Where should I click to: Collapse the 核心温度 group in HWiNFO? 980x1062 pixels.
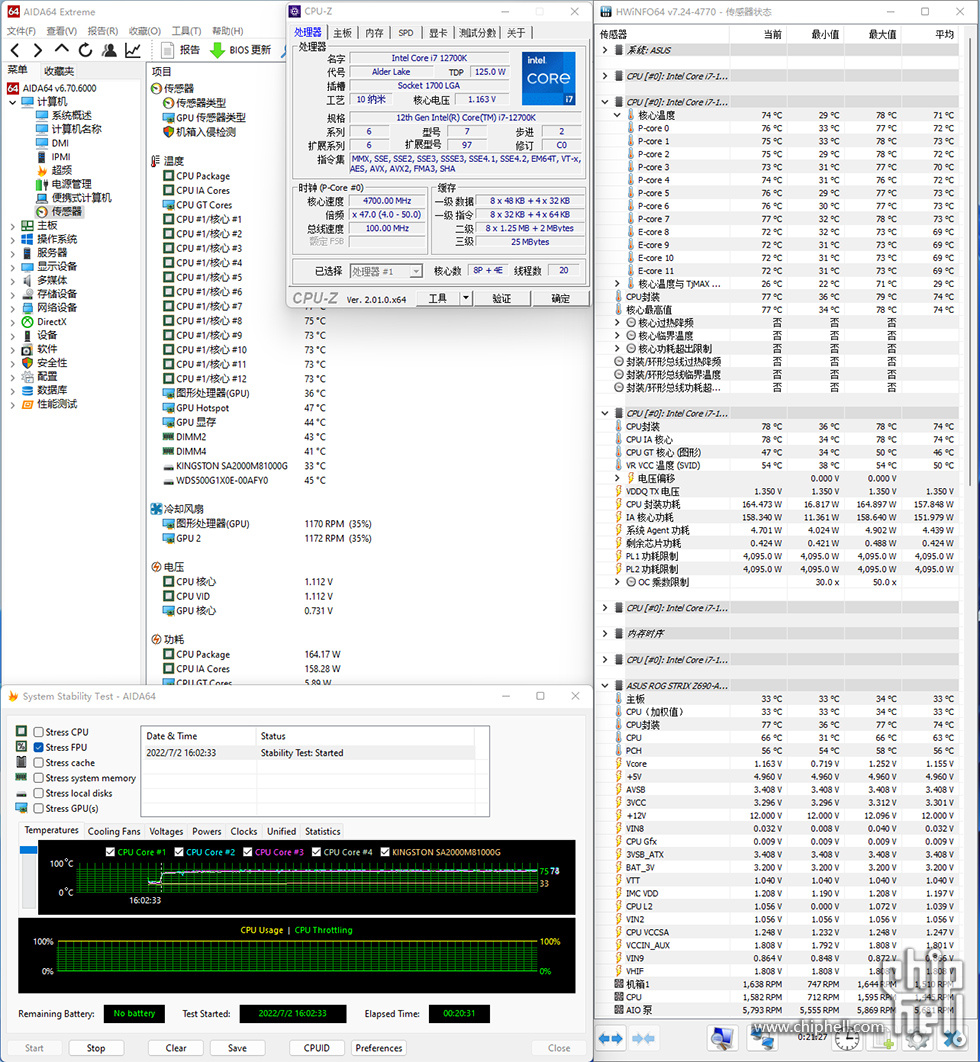click(x=617, y=115)
